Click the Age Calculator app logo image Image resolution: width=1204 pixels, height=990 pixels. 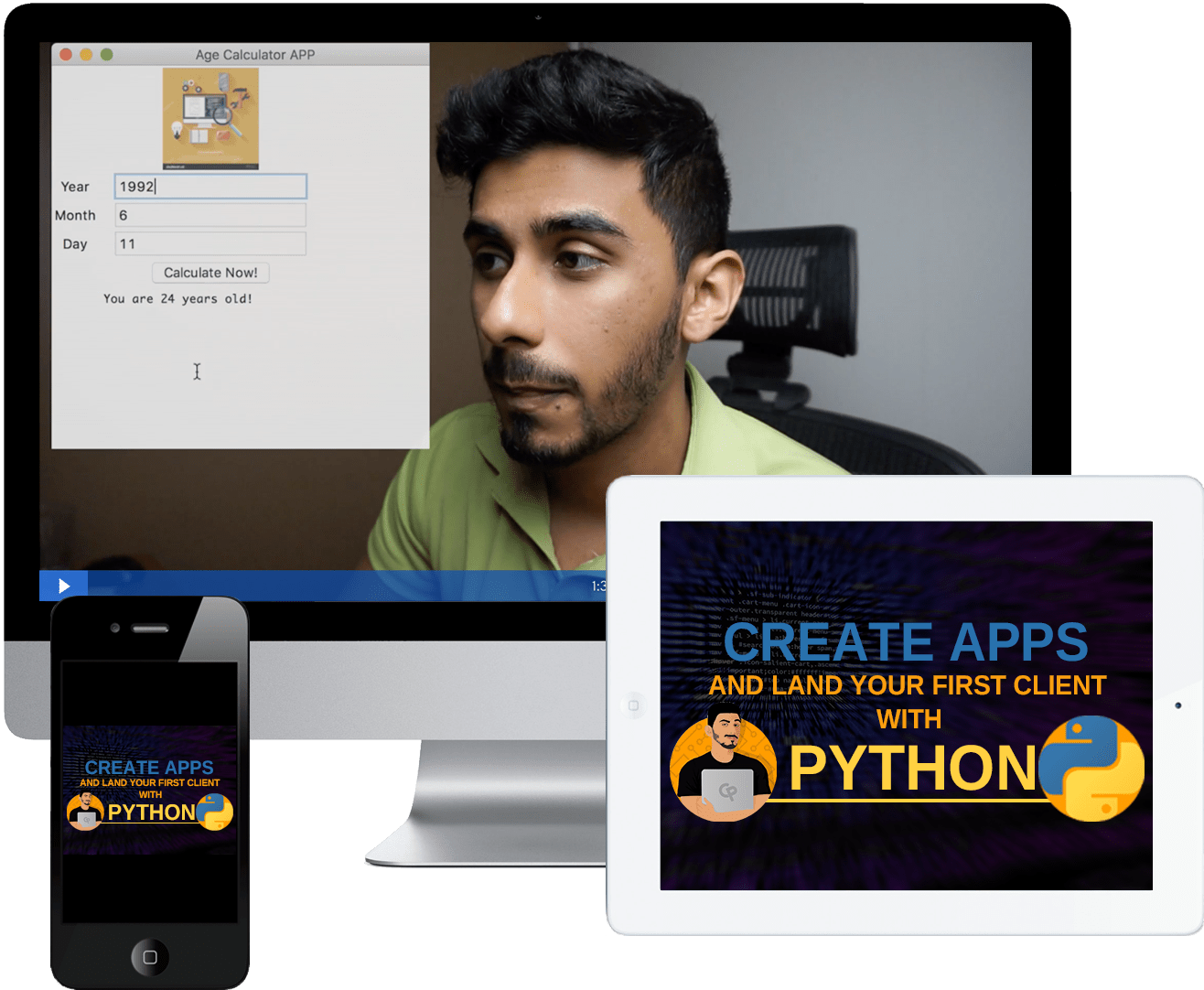(x=210, y=119)
